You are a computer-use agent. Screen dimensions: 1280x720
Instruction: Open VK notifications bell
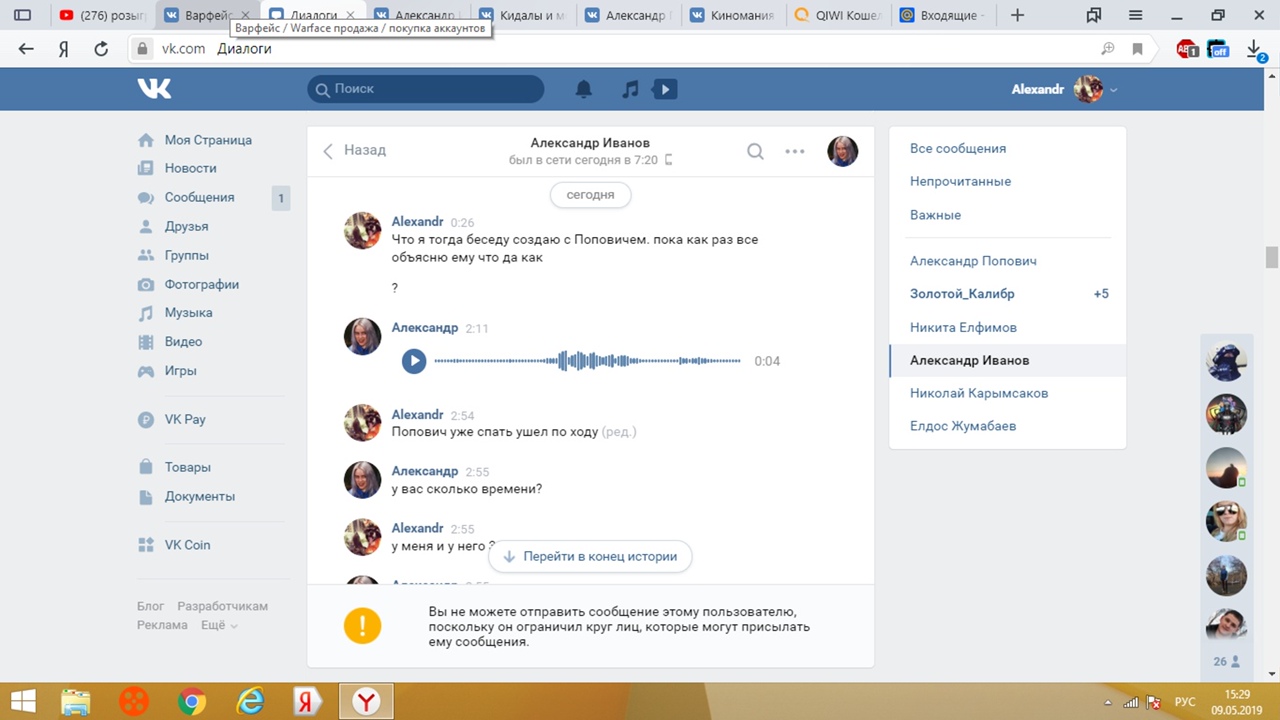[x=584, y=89]
